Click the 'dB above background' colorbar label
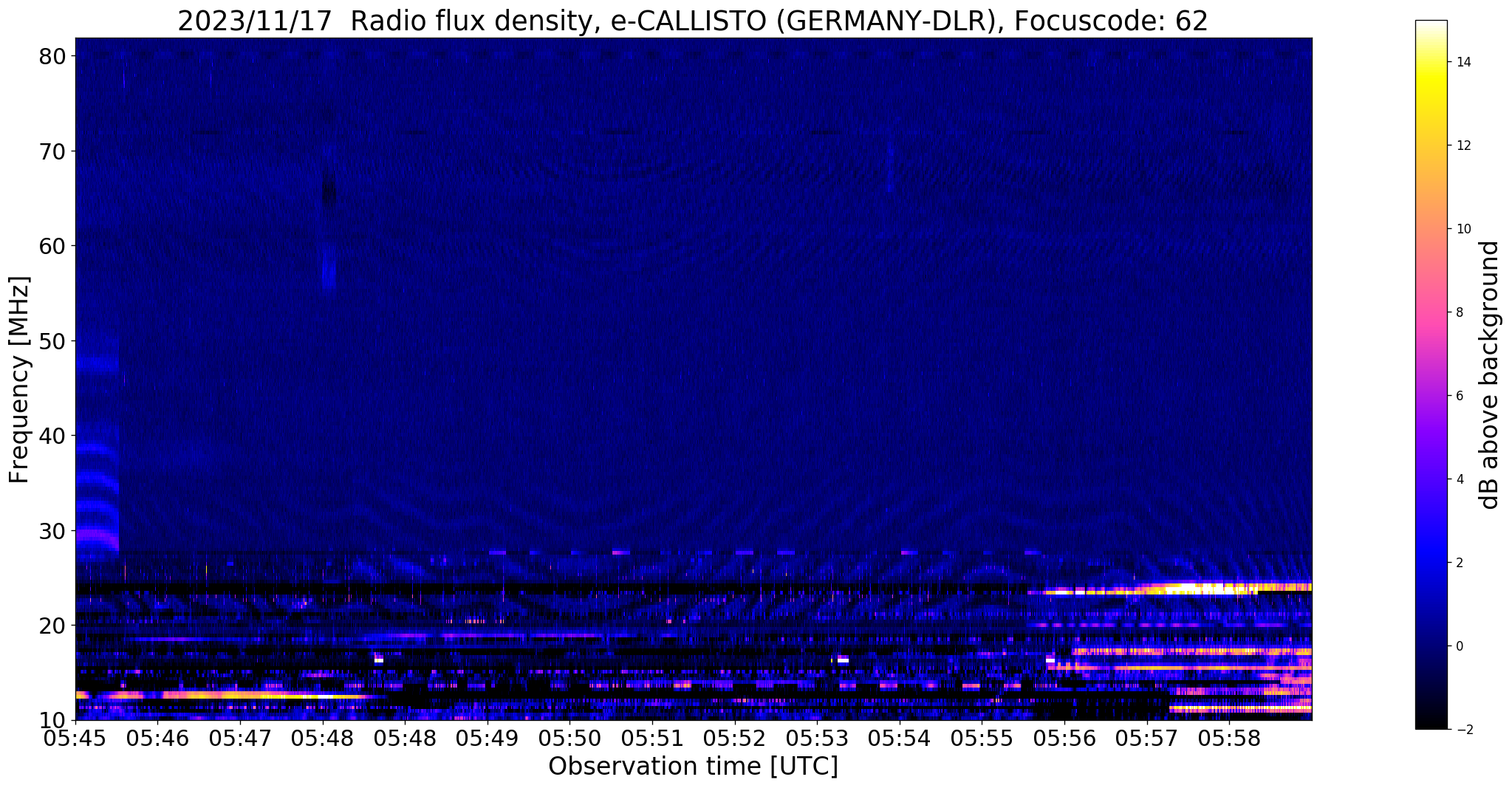This screenshot has width=1512, height=788. [1489, 375]
